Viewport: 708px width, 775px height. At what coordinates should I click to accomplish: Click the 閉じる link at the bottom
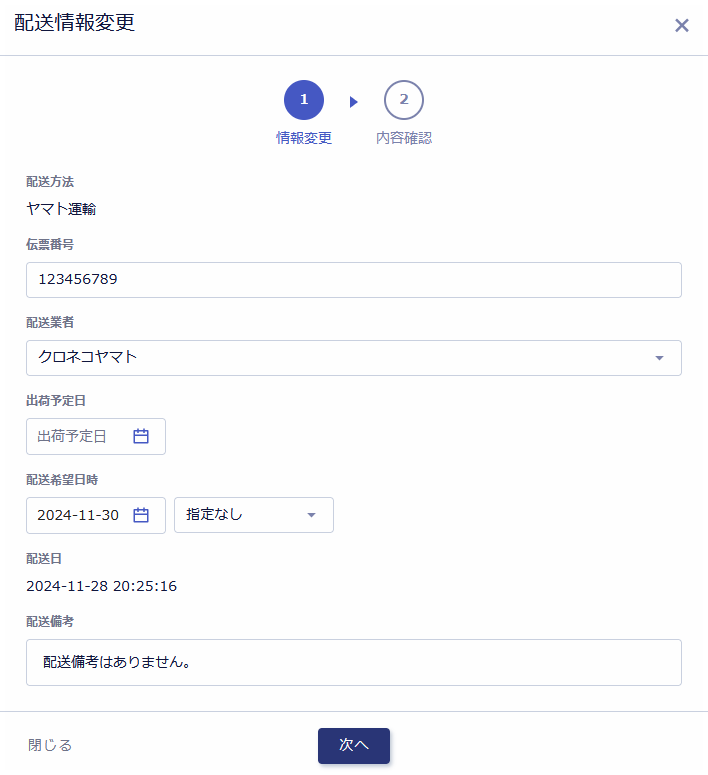(50, 745)
